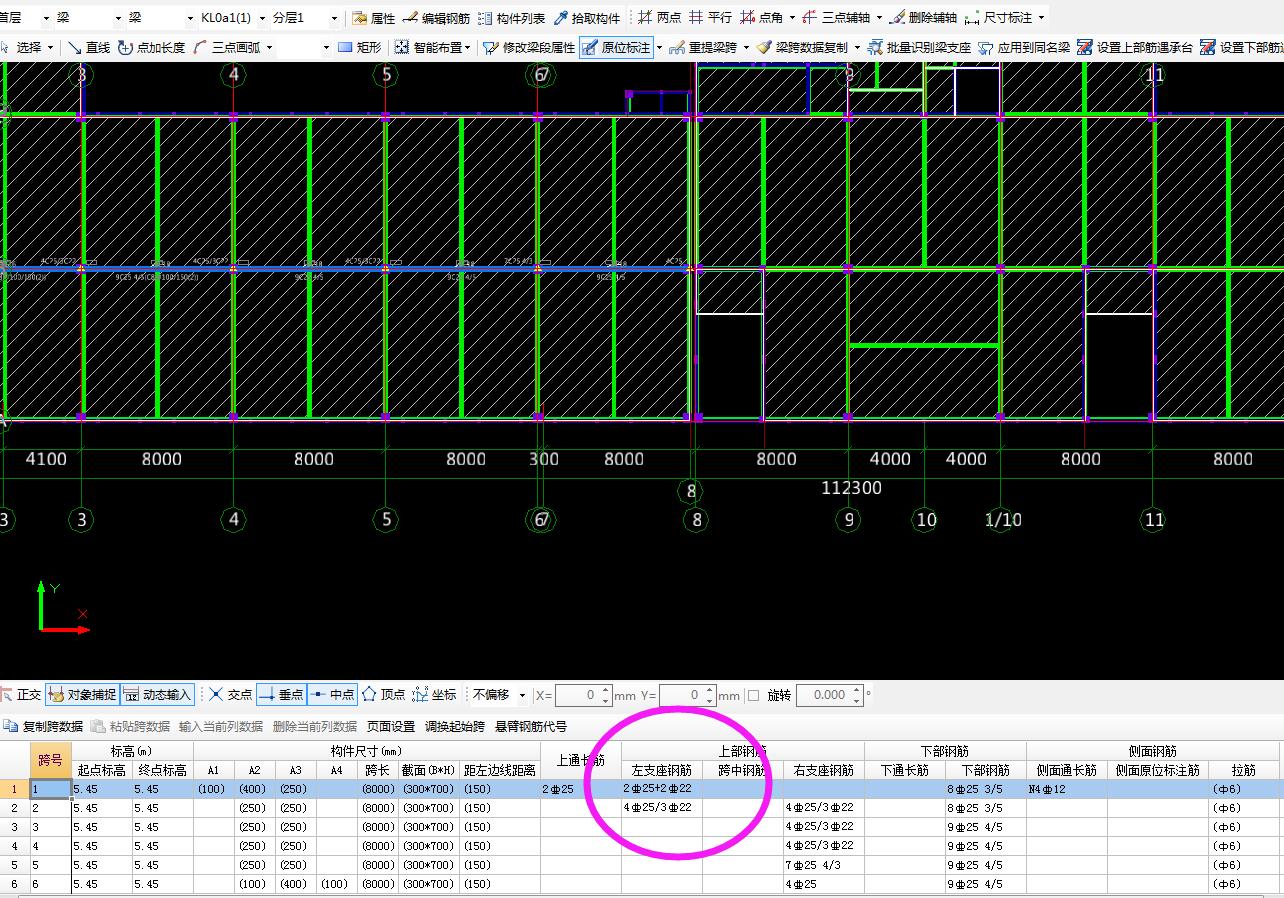Toggle 正交 orthogonal mode

21,694
